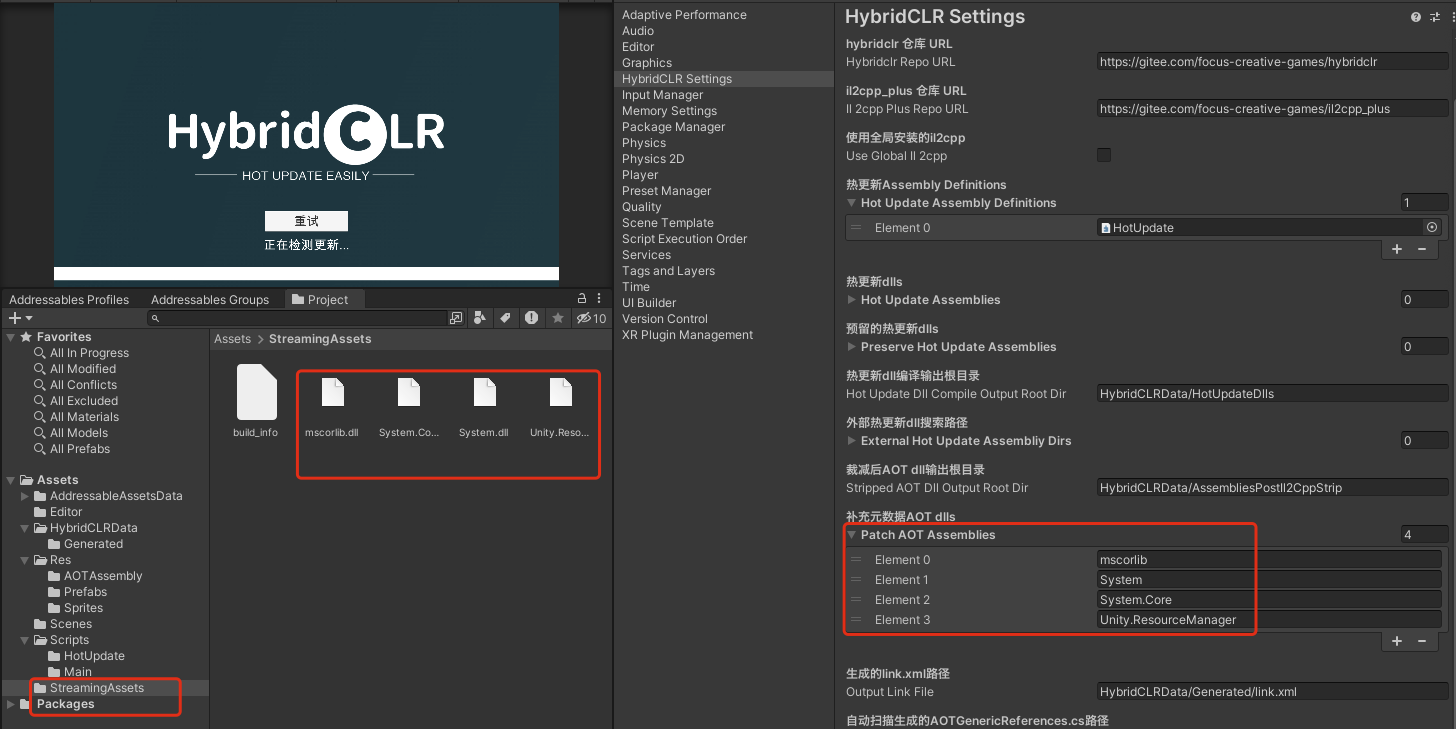
Task: Expand External Hot Update Assembliy Dirs list
Action: click(x=852, y=441)
